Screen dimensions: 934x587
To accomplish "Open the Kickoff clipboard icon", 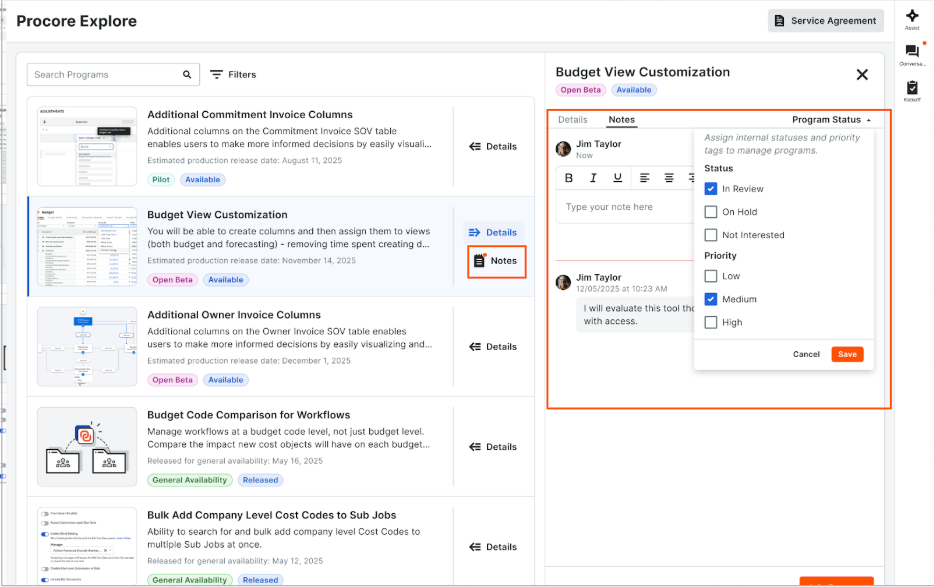I will pos(912,88).
